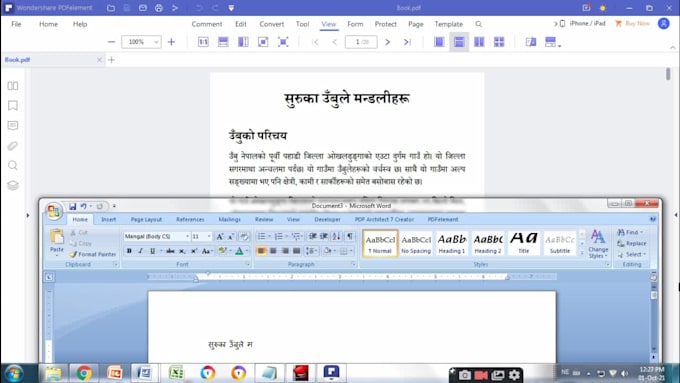Apply the No Spacing style
The height and width of the screenshot is (383, 680).
pos(415,243)
